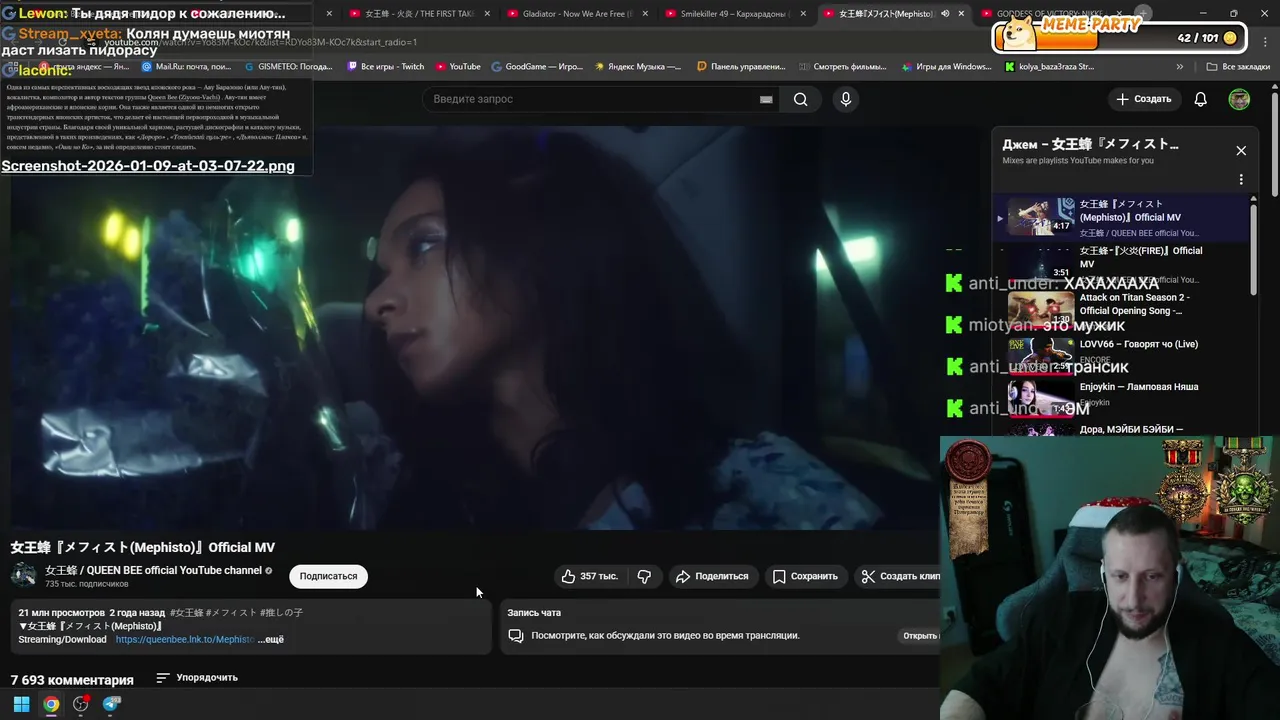Click Сохранить to save the video
This screenshot has height=720, width=1280.
(x=805, y=576)
